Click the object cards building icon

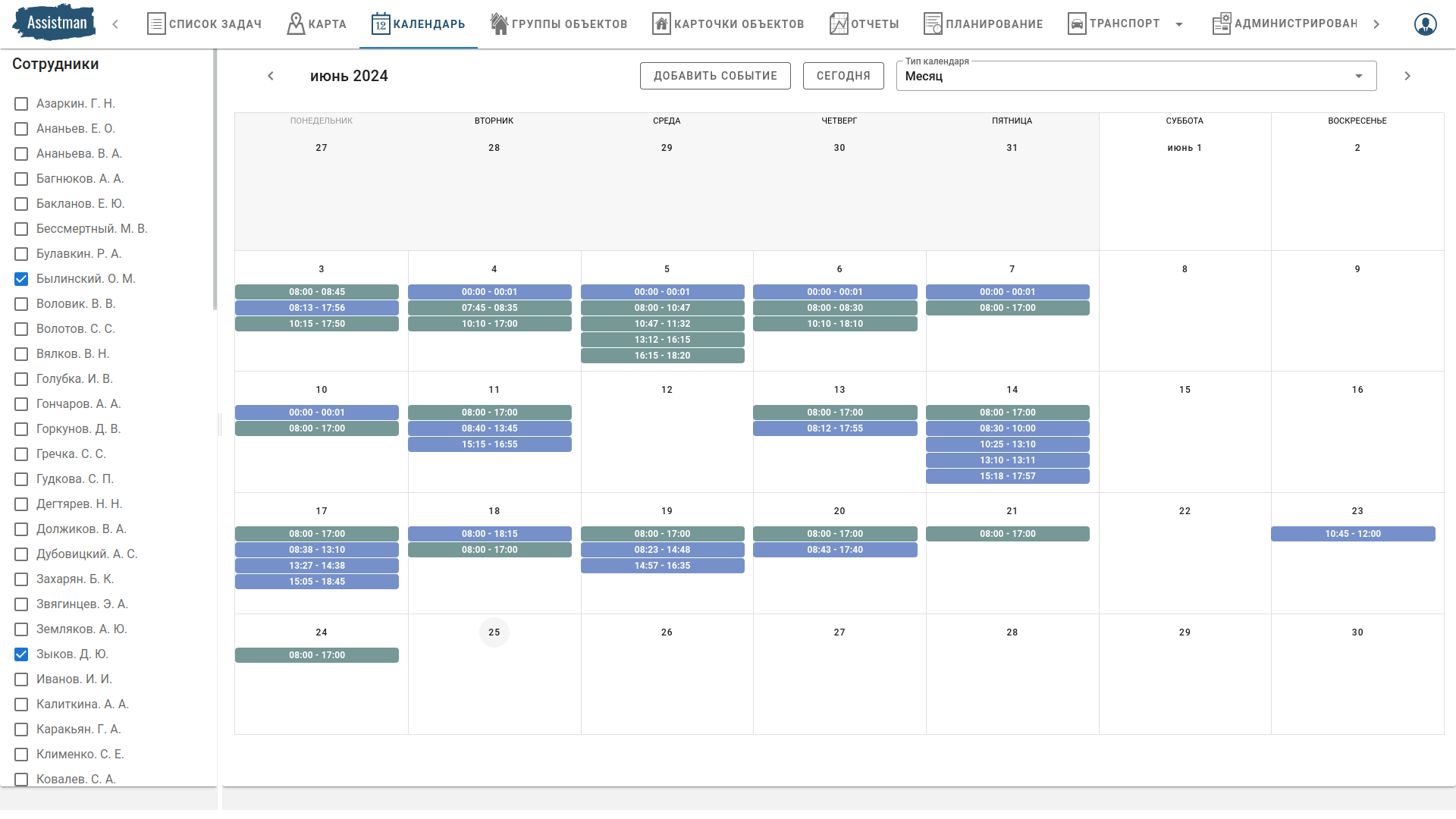(661, 24)
